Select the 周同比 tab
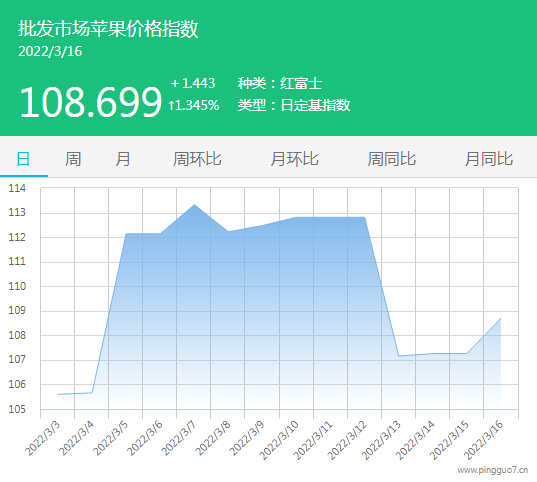 [392, 159]
